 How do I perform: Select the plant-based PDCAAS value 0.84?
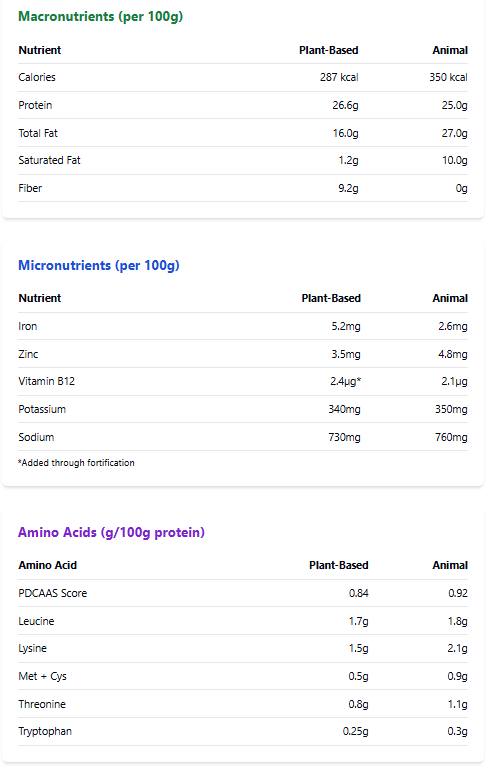(359, 593)
